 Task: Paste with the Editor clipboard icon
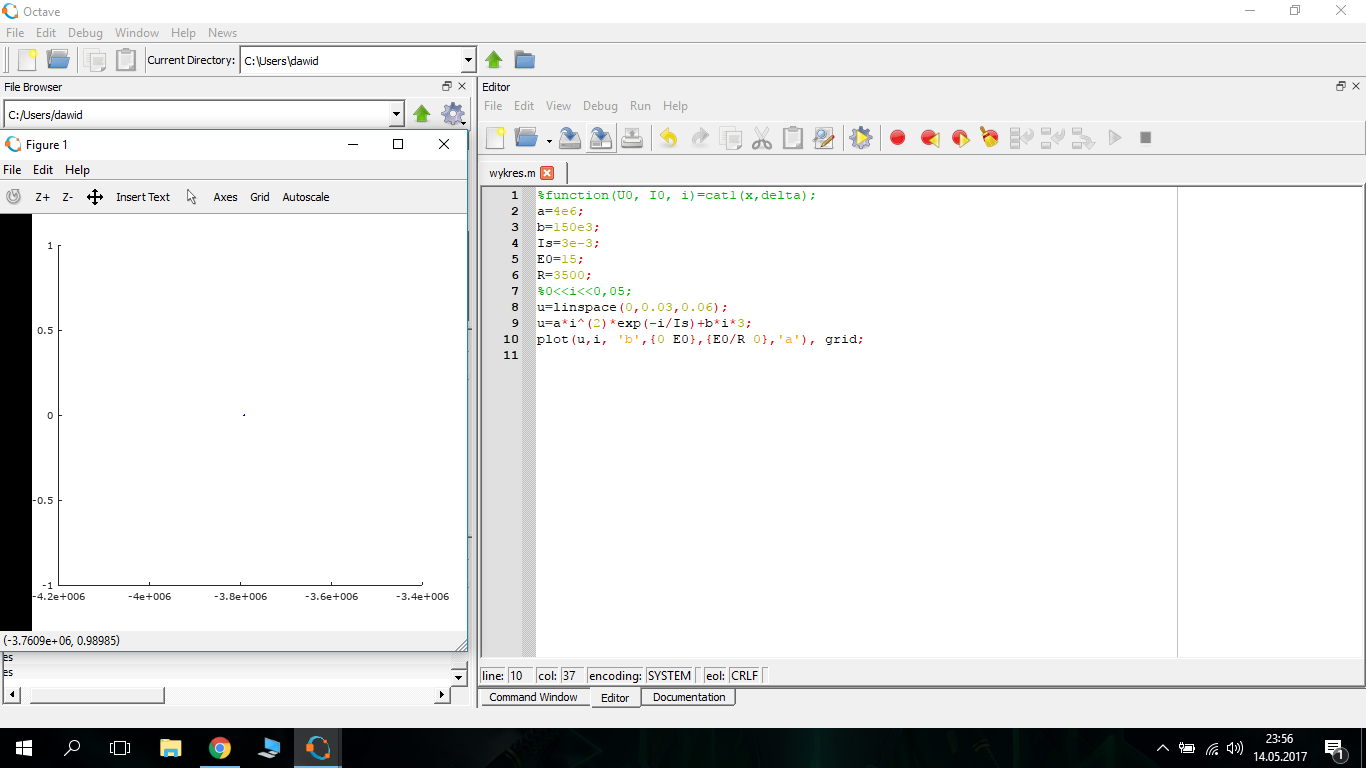tap(793, 138)
